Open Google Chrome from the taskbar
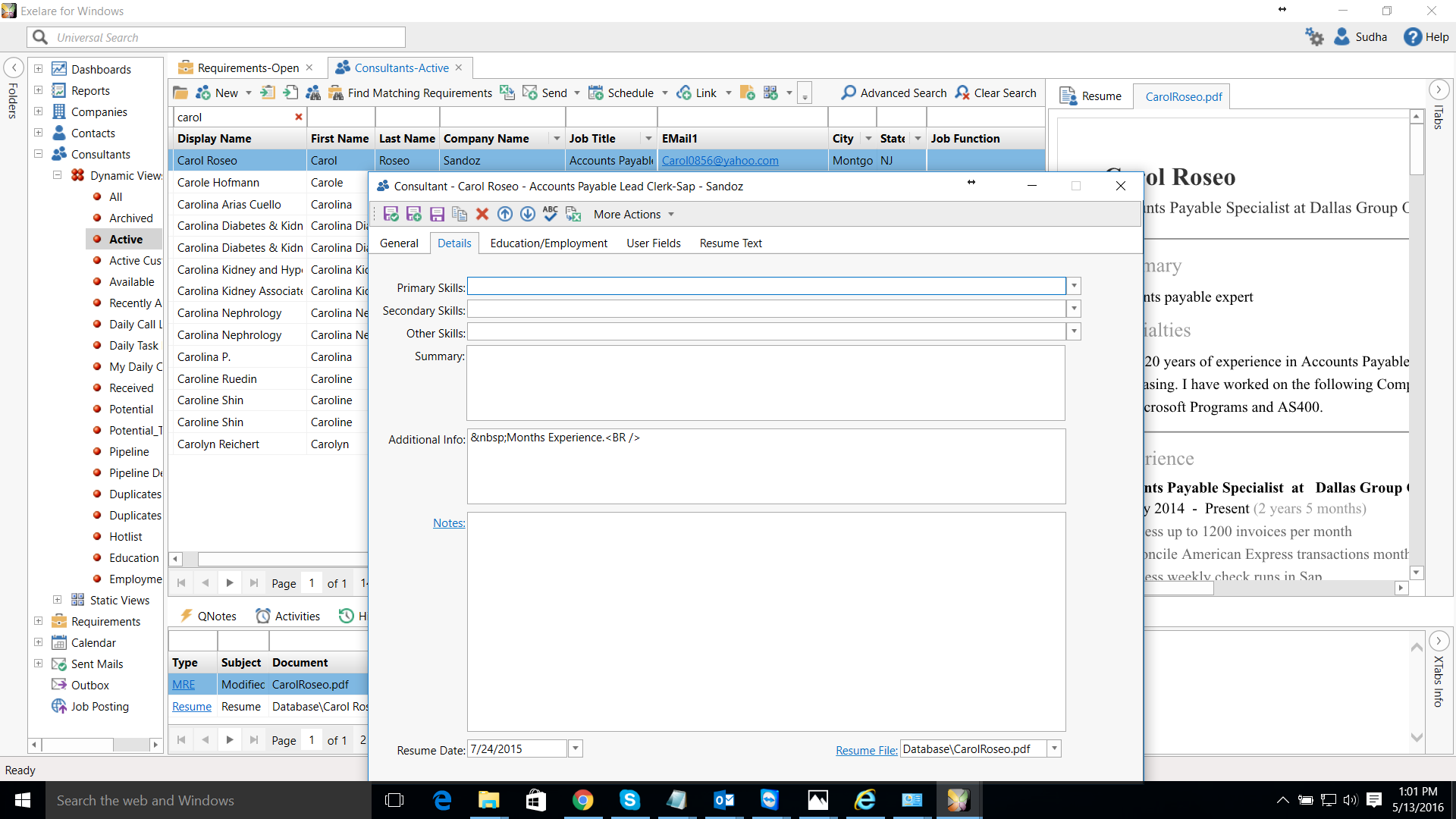 point(582,800)
